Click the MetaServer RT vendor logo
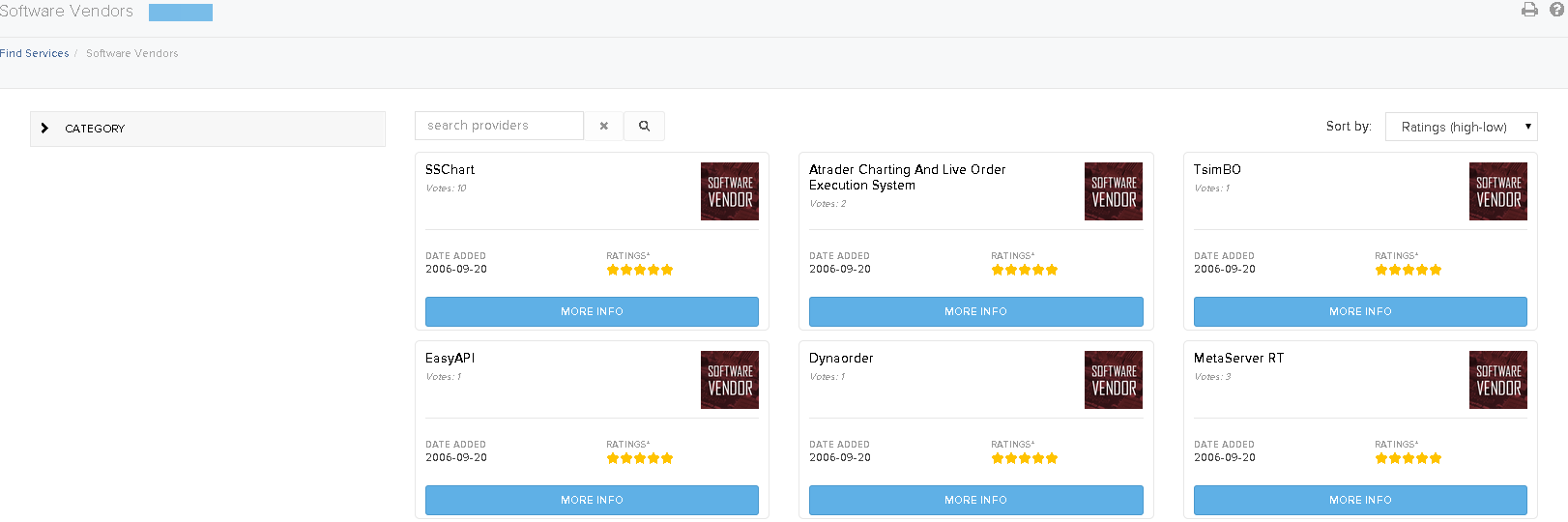The height and width of the screenshot is (522, 1568). click(1498, 380)
